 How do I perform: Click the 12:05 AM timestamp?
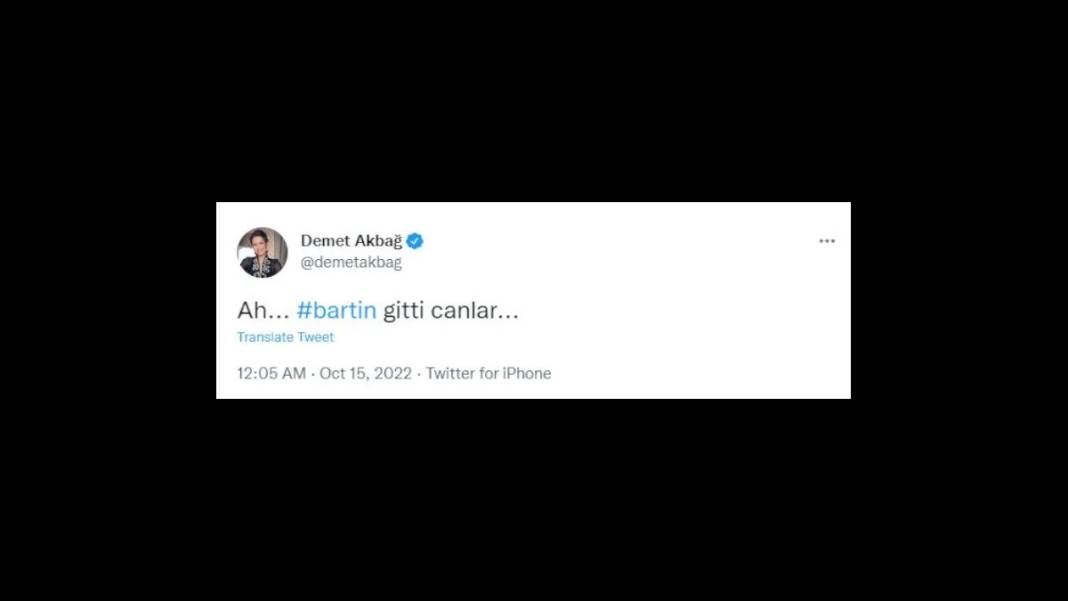tap(271, 373)
